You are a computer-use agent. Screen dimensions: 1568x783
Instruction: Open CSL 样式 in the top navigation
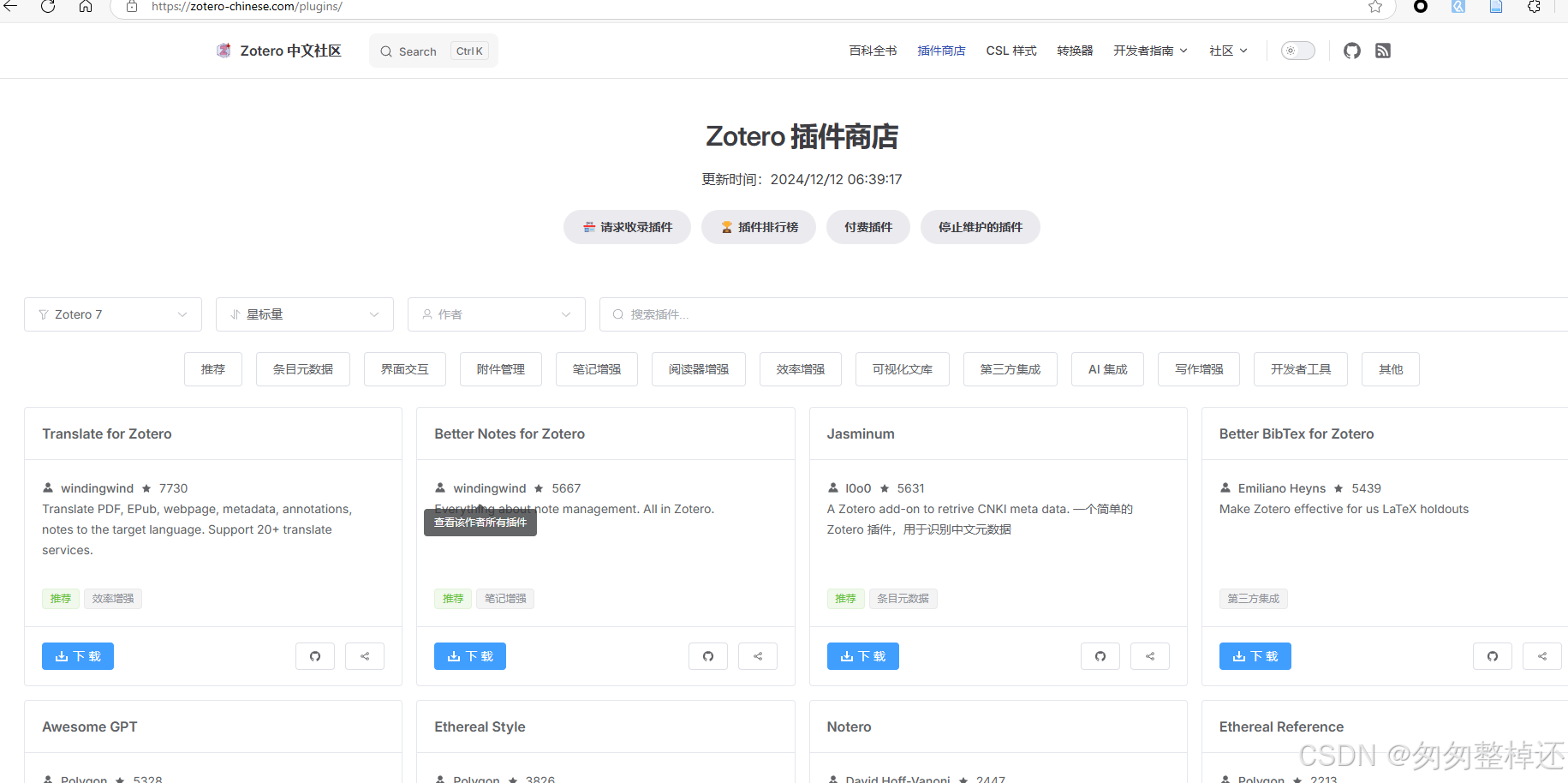[1011, 51]
